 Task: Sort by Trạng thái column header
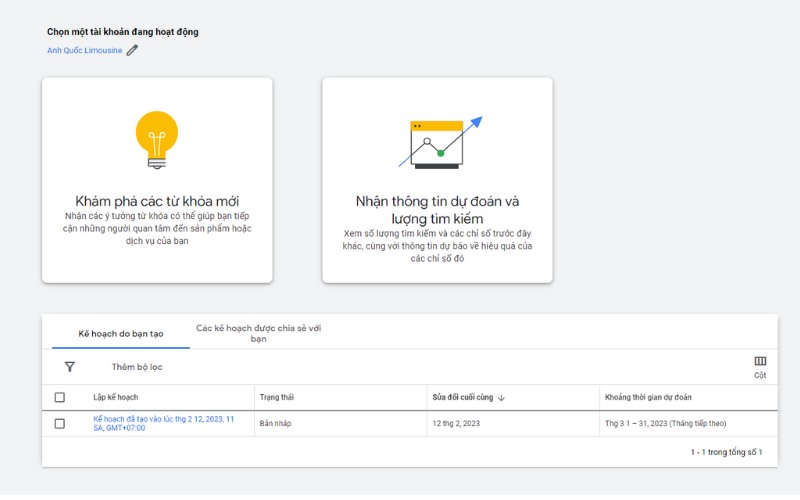click(x=276, y=398)
